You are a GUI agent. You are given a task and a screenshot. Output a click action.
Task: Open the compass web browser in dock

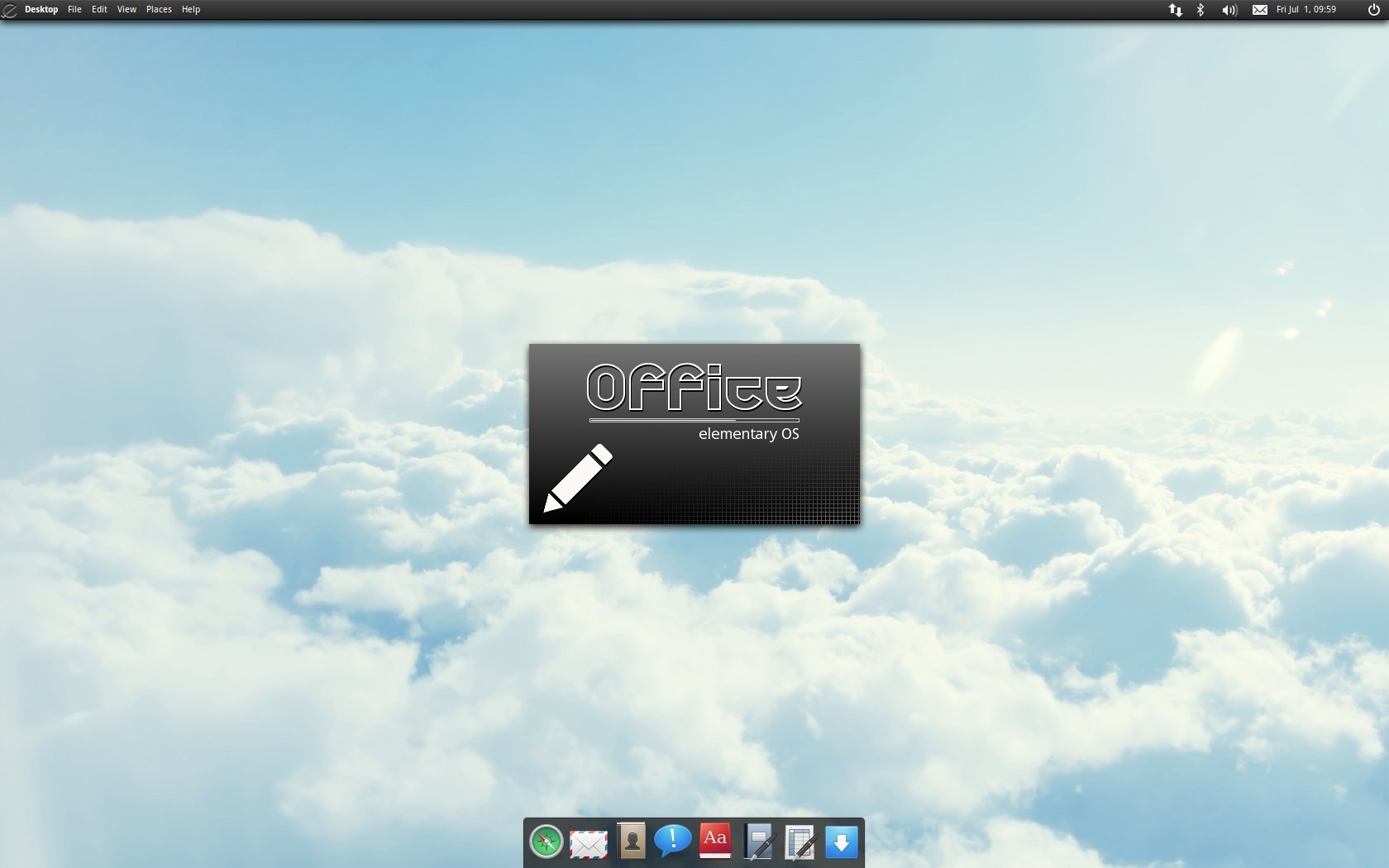(547, 842)
